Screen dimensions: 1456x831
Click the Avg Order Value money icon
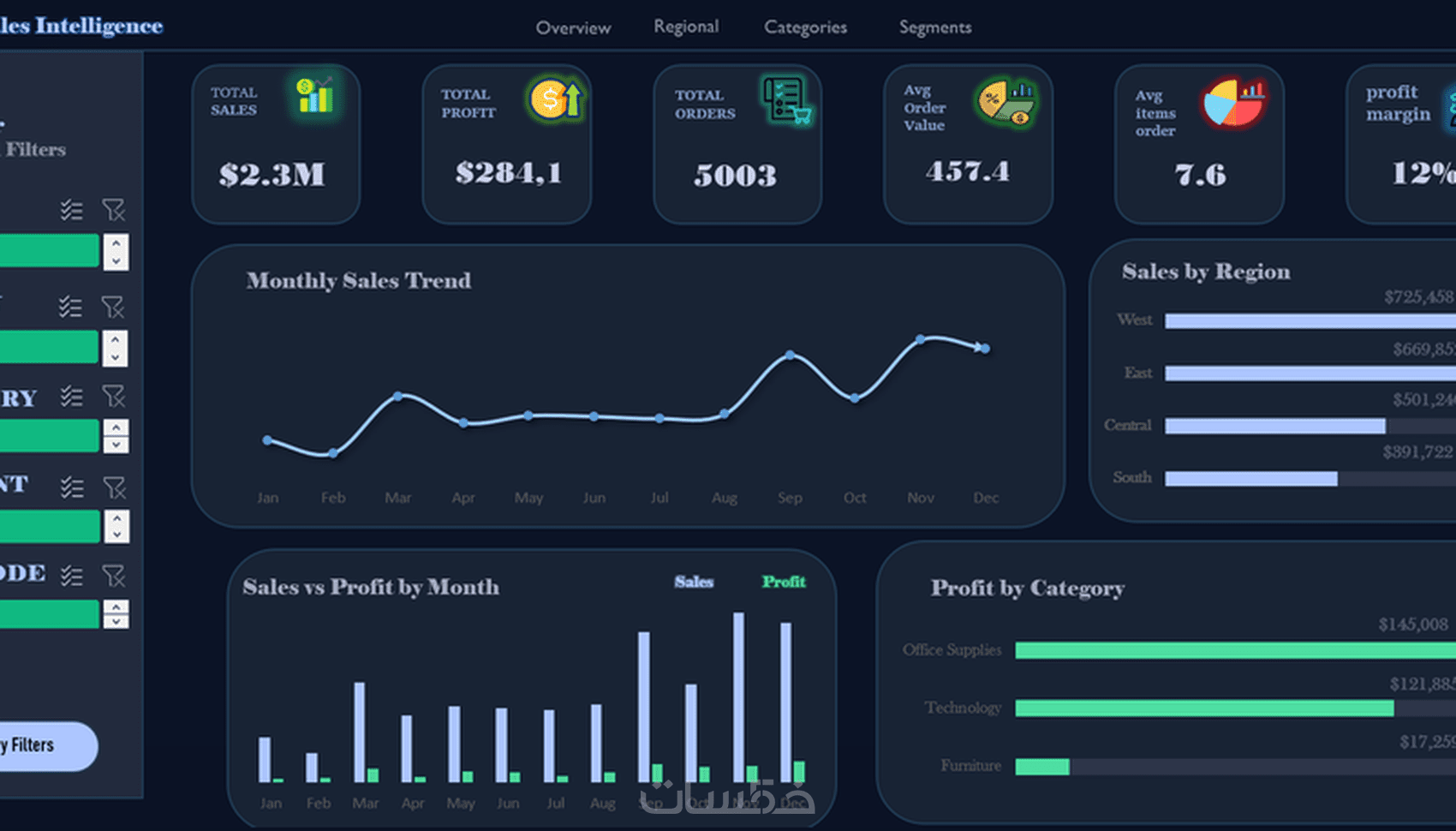[x=1006, y=103]
